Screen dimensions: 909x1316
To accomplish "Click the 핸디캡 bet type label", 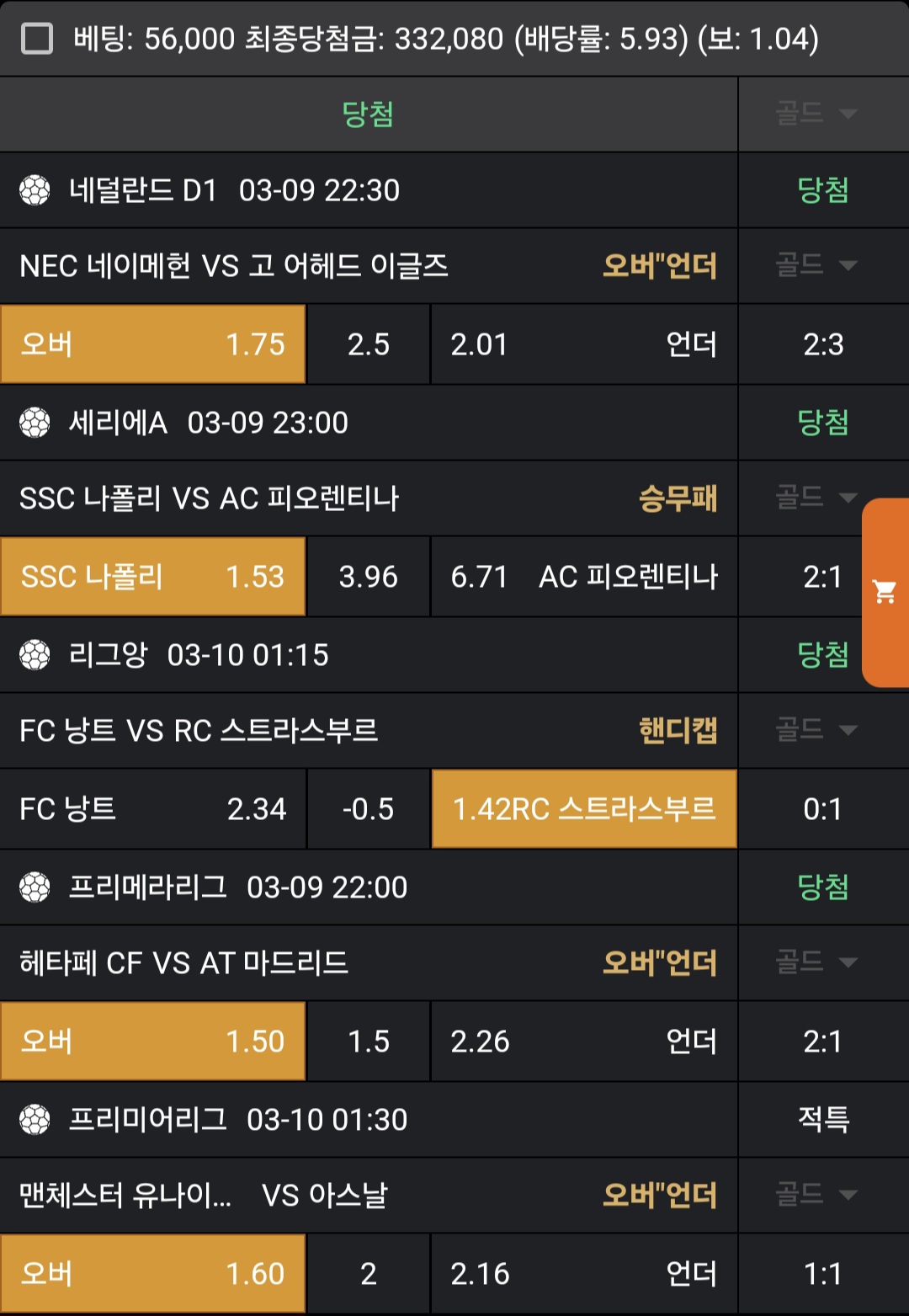I will 678,731.
